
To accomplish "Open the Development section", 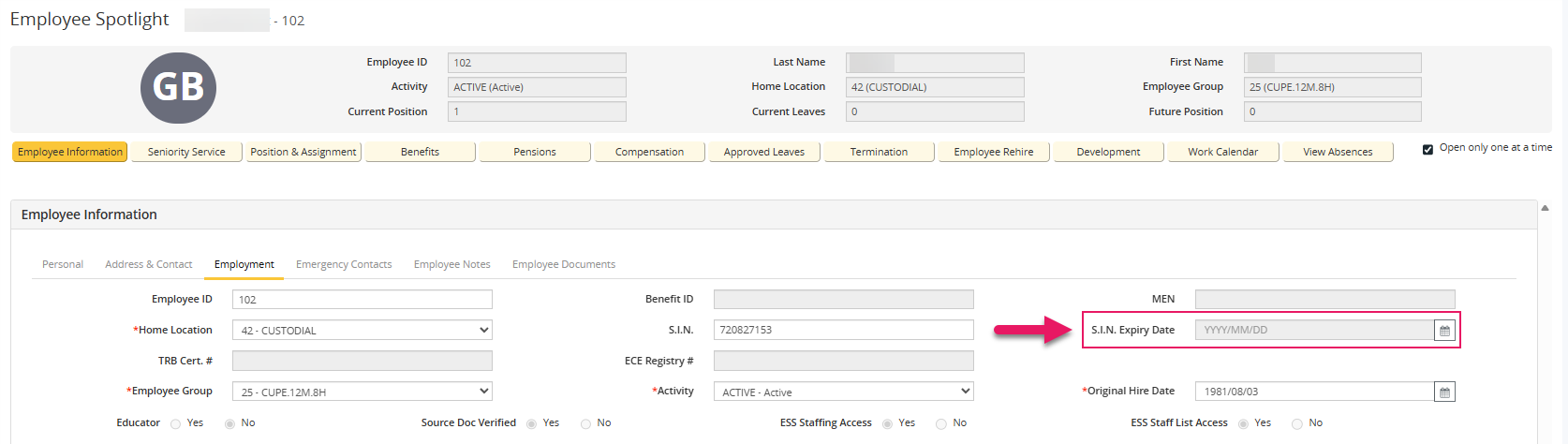I will (1108, 152).
